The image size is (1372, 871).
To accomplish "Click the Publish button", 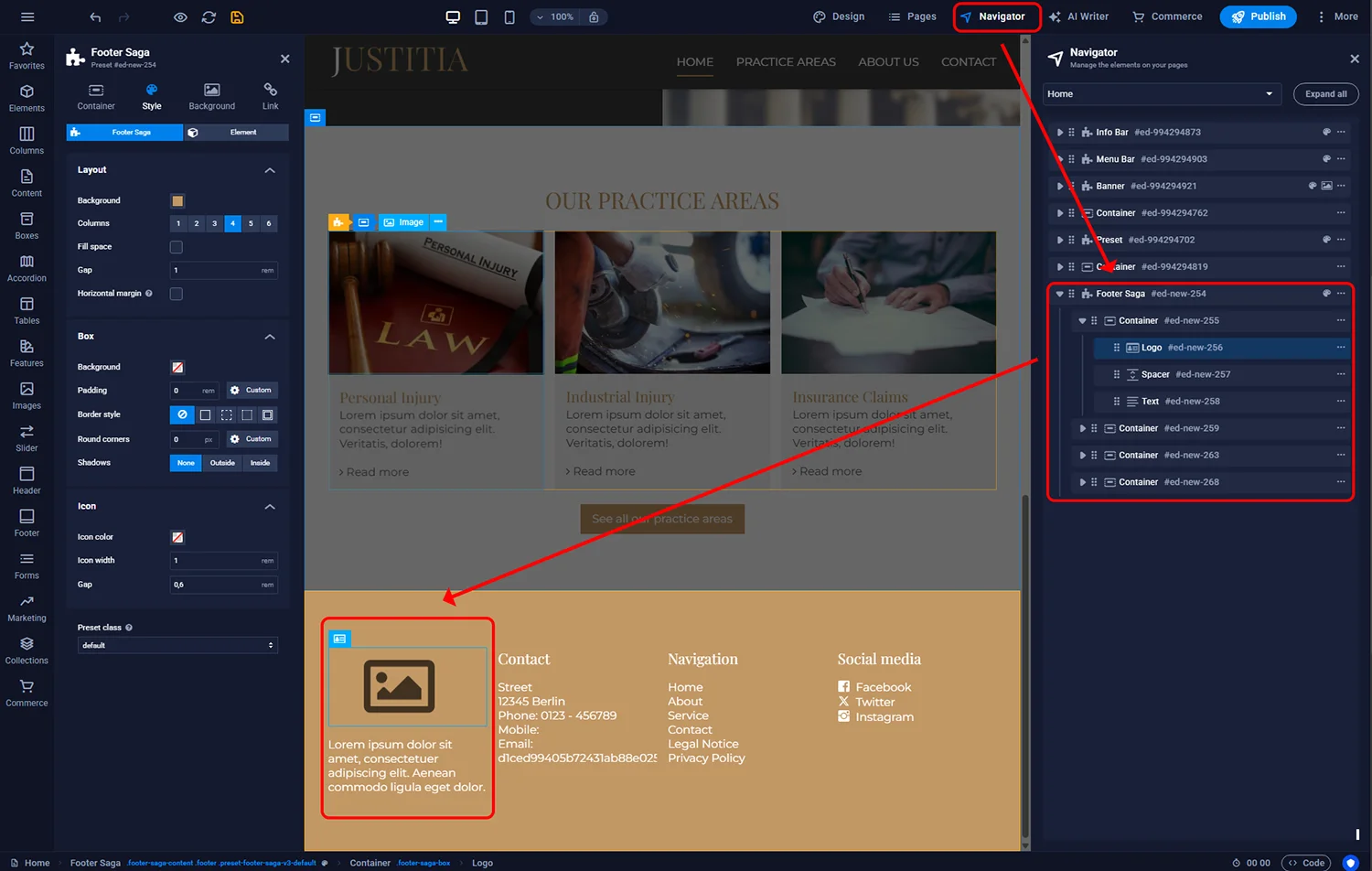I will click(x=1259, y=16).
